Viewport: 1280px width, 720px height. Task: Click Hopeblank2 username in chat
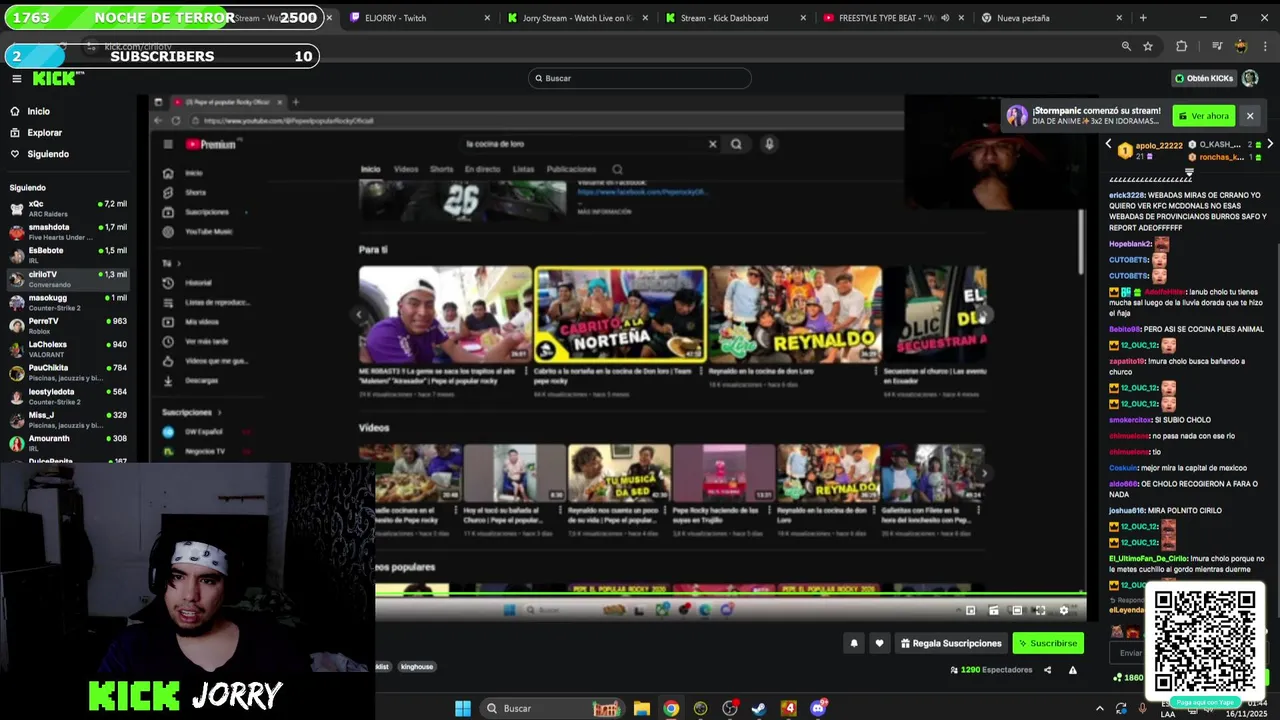point(1129,244)
